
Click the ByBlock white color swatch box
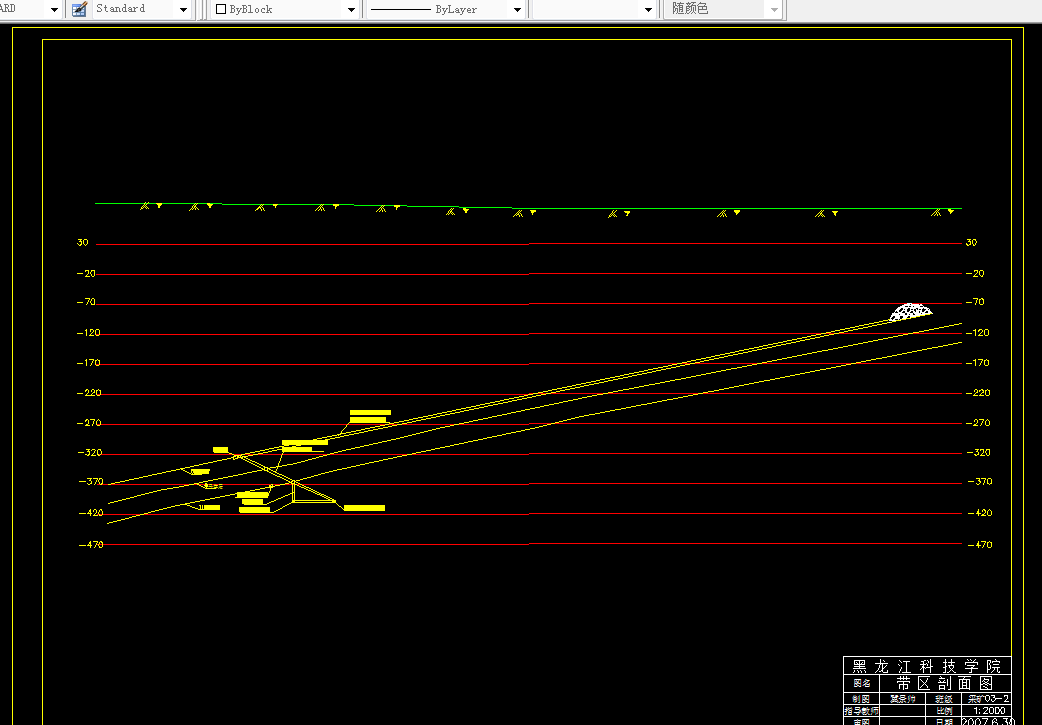[221, 9]
